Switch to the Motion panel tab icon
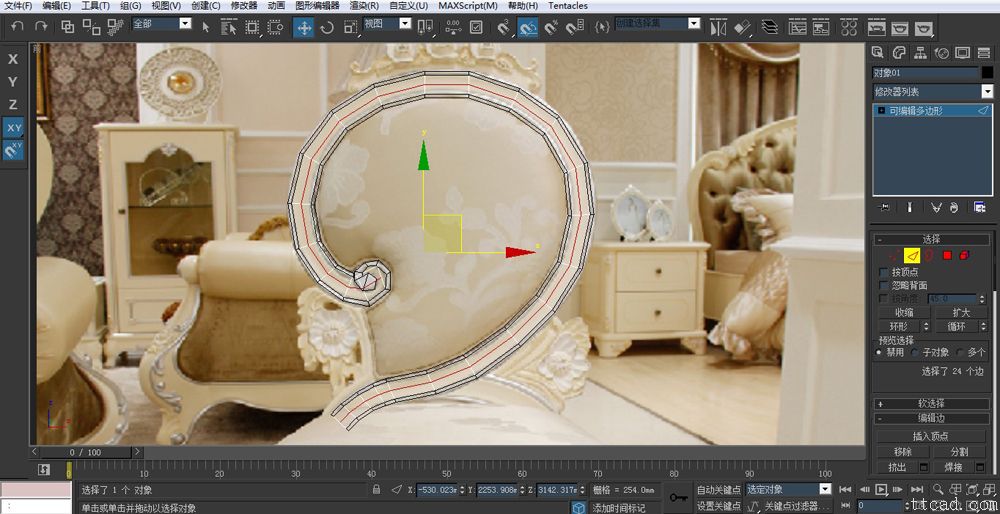1000x514 pixels. pos(941,52)
